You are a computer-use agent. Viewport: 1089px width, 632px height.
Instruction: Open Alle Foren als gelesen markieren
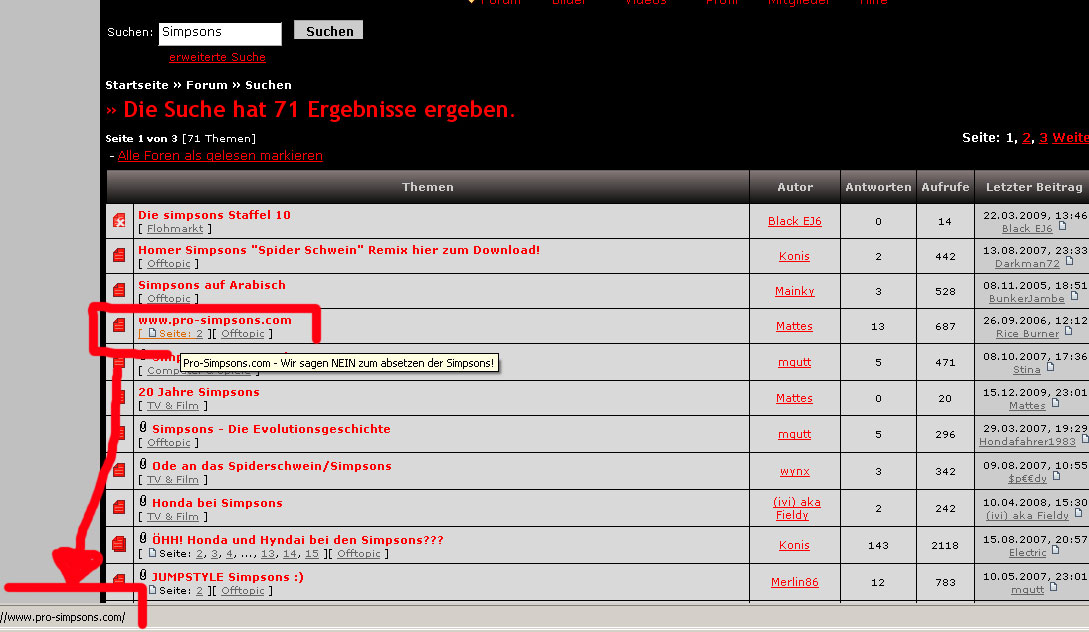220,156
